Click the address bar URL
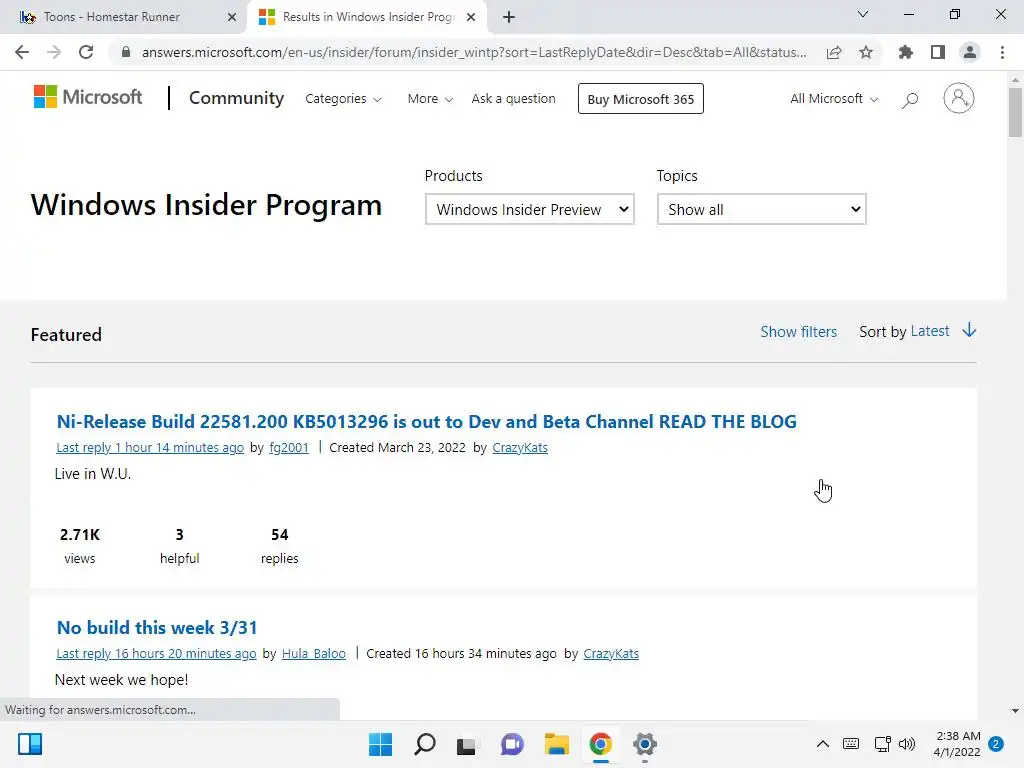 (x=474, y=52)
